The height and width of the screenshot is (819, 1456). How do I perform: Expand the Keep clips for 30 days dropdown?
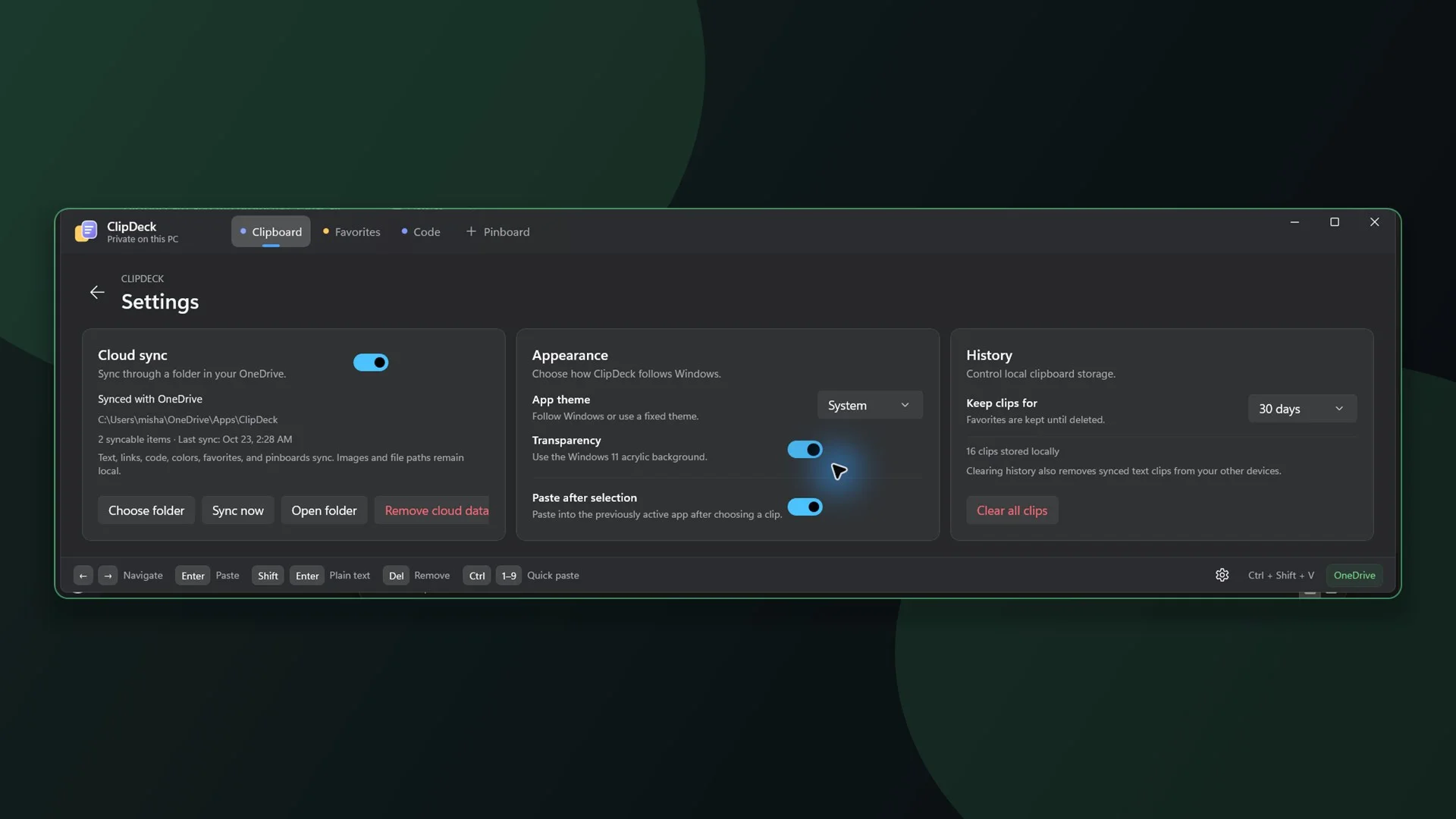coord(1302,409)
